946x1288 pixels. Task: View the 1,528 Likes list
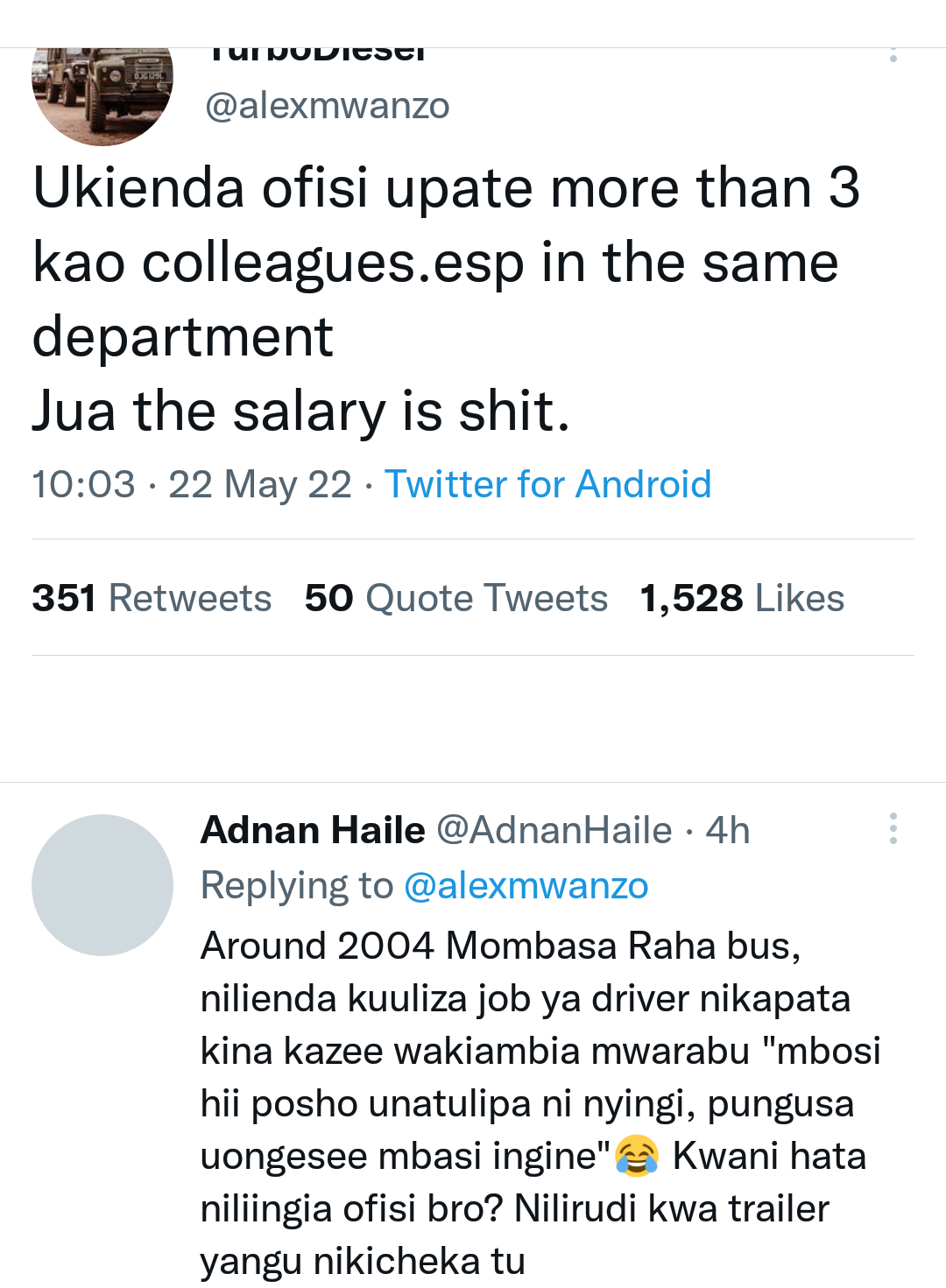(742, 598)
